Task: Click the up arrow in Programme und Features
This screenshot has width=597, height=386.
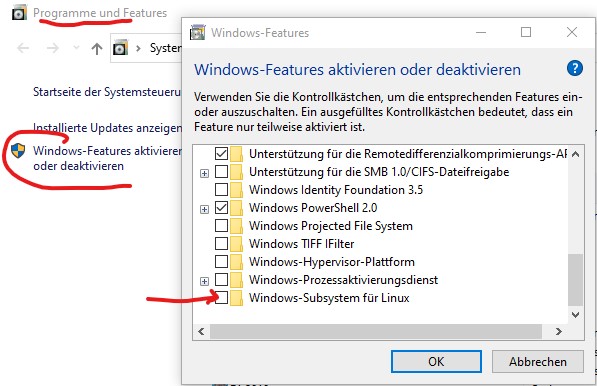Action: pos(97,48)
